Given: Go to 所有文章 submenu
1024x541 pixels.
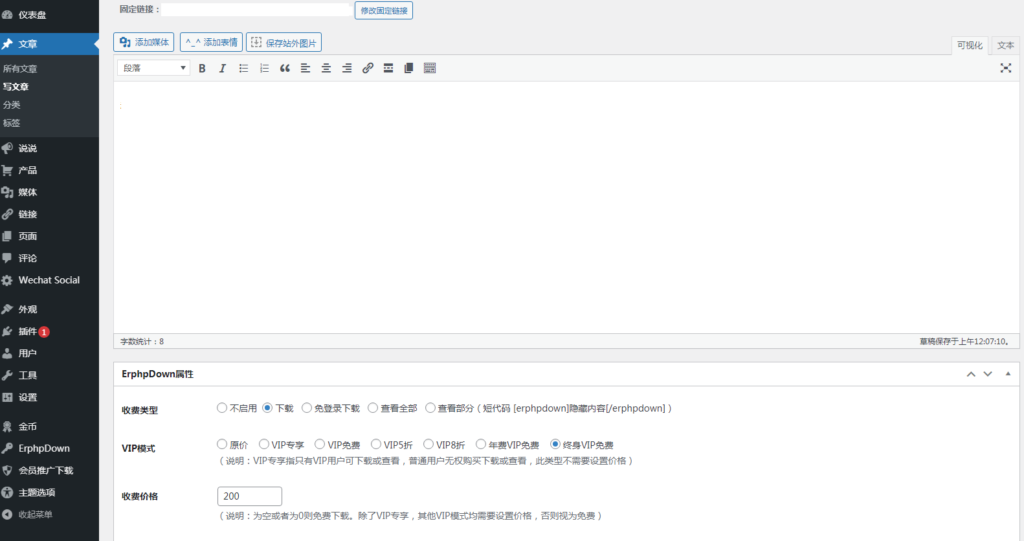Looking at the screenshot, I should pyautogui.click(x=20, y=69).
